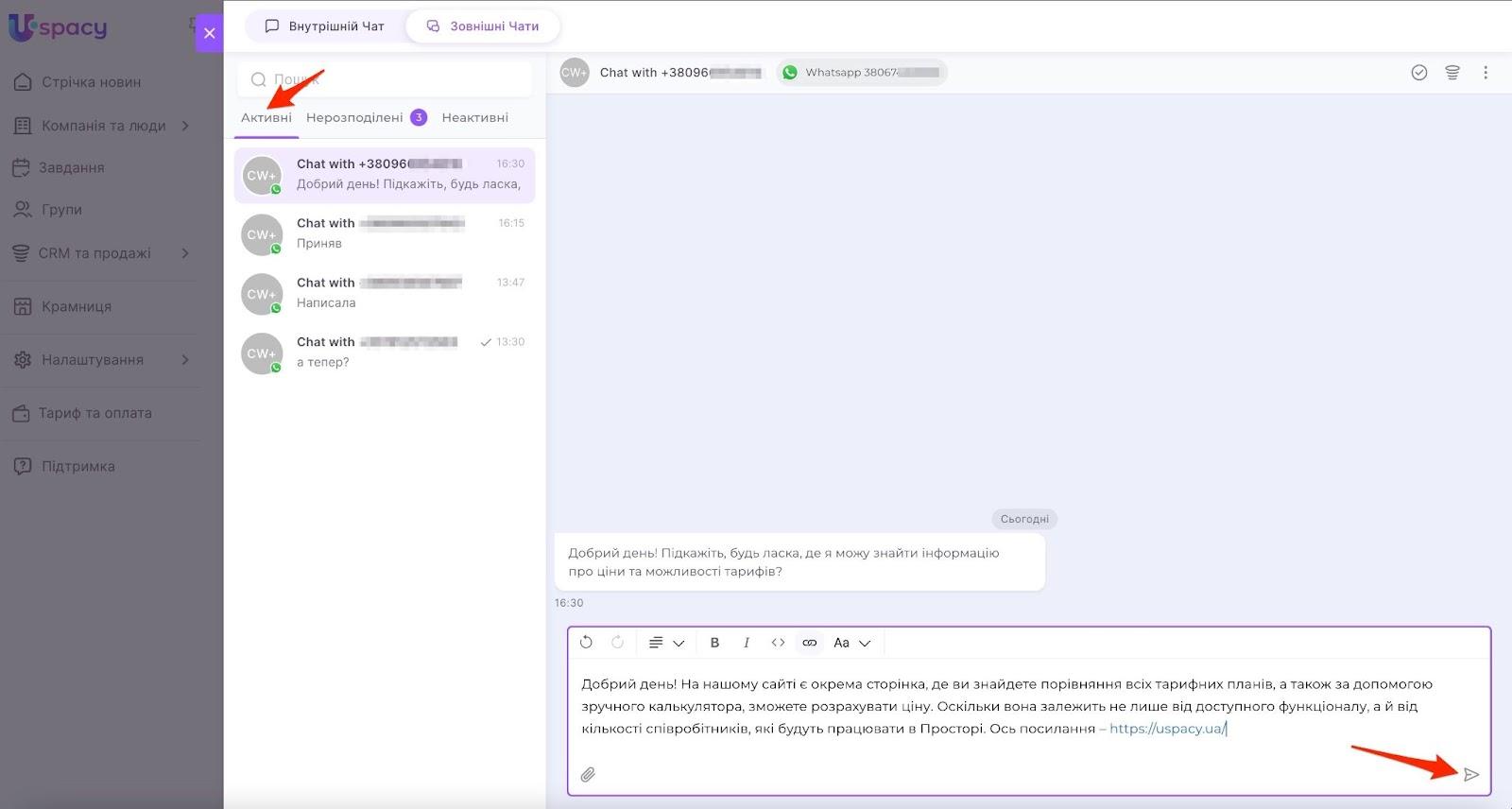Click the Завдання calendar icon
The height and width of the screenshot is (809, 1512).
[21, 167]
